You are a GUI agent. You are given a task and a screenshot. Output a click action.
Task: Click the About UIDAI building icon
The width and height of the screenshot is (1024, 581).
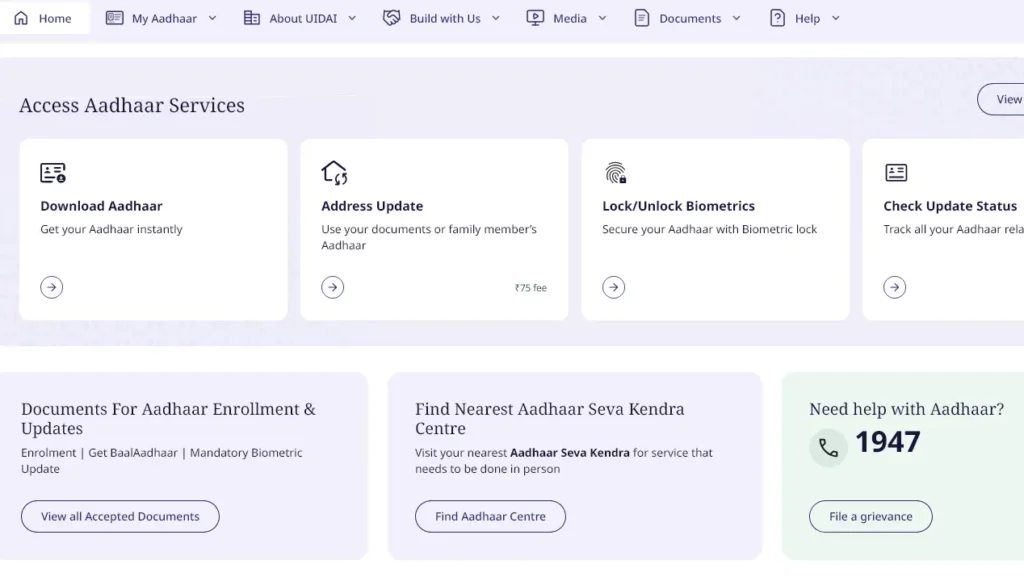coord(251,18)
